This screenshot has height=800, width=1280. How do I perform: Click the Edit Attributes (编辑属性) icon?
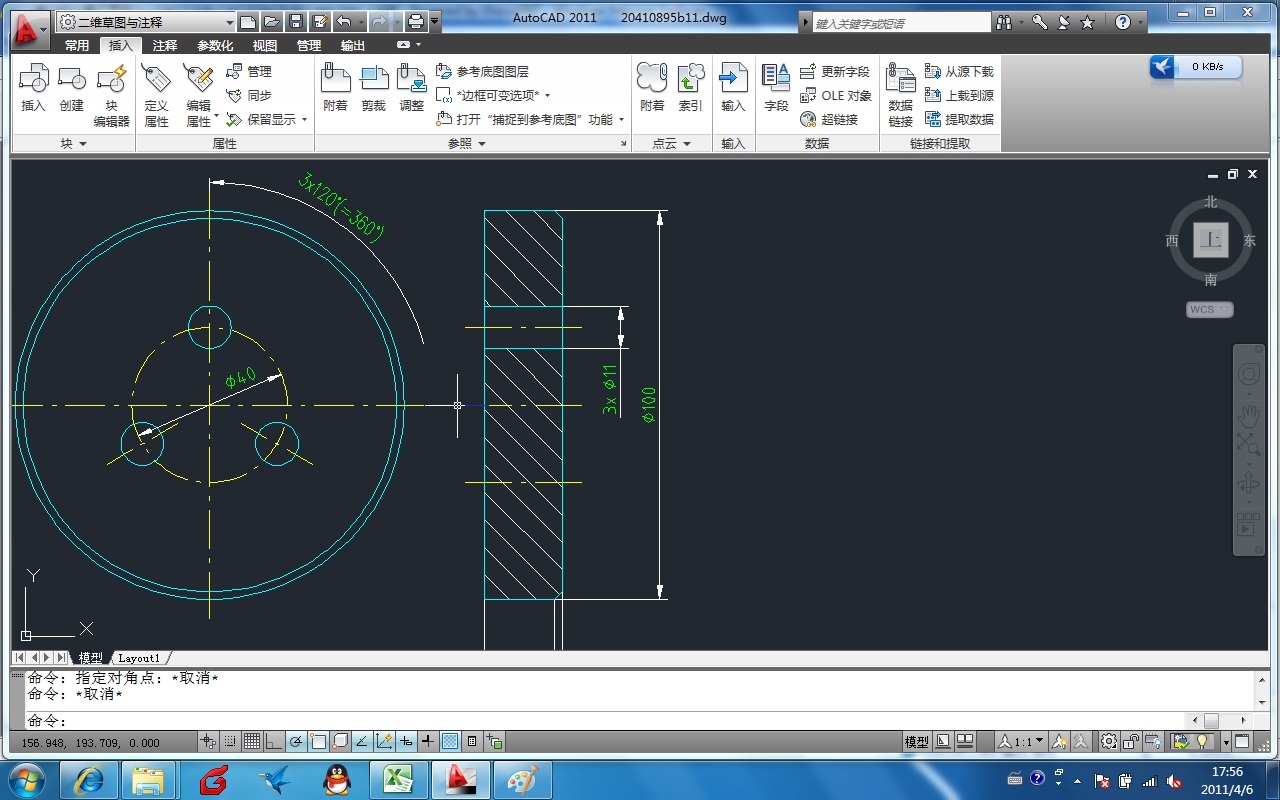(x=198, y=78)
